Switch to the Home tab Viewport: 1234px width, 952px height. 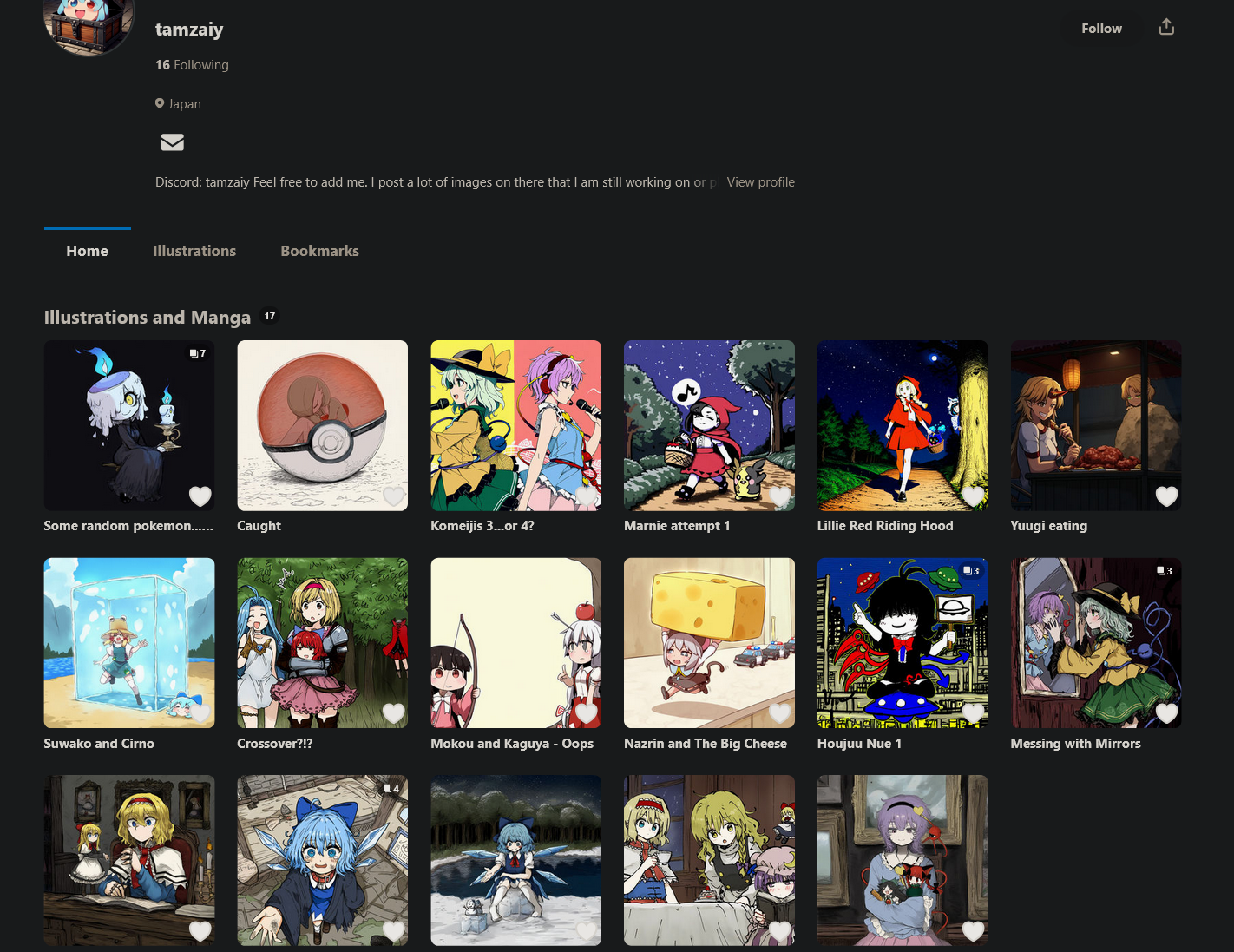88,251
